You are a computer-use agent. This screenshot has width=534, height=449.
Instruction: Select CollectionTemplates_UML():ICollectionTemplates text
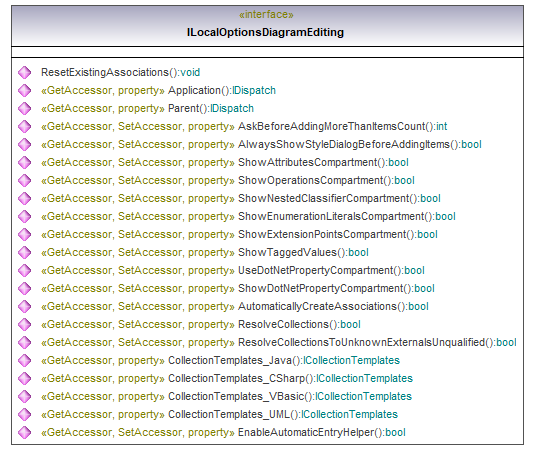tap(283, 414)
